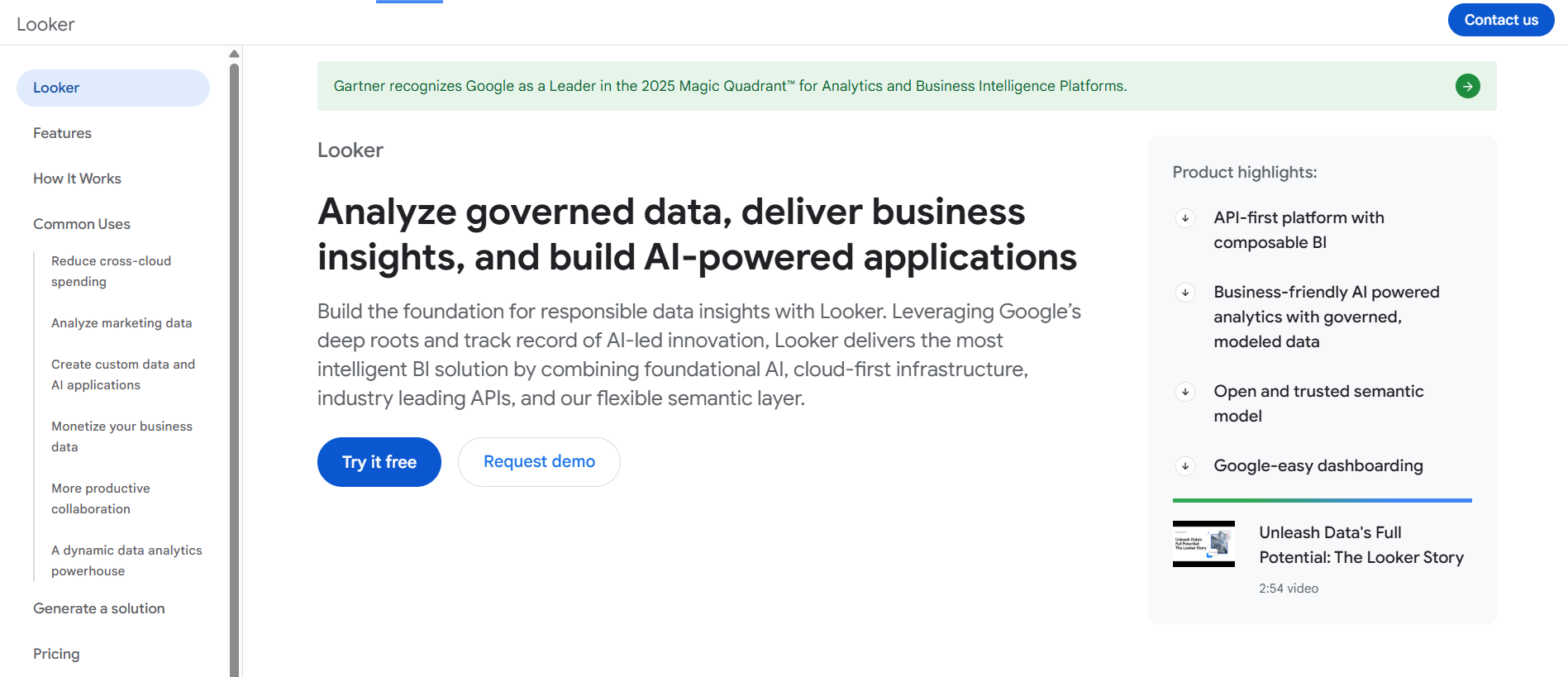Expand Business-friendly AI powered analytics arrow
1568x677 pixels.
tap(1185, 293)
